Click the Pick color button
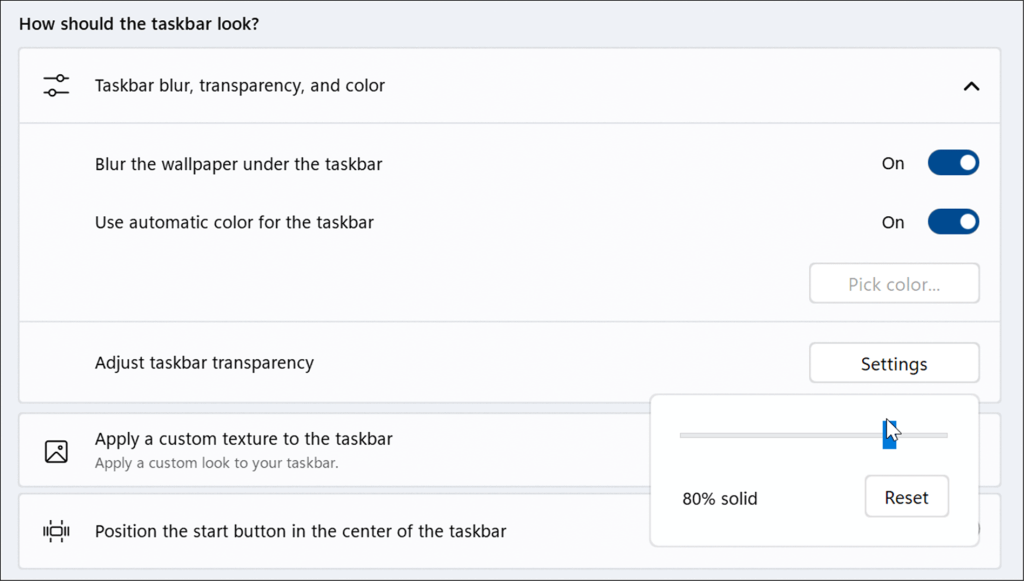The width and height of the screenshot is (1024, 581). pyautogui.click(x=894, y=283)
